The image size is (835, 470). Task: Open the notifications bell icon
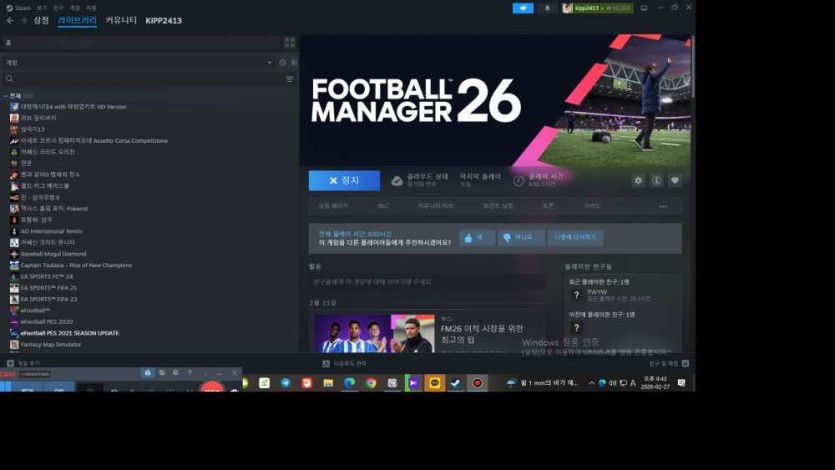[547, 8]
